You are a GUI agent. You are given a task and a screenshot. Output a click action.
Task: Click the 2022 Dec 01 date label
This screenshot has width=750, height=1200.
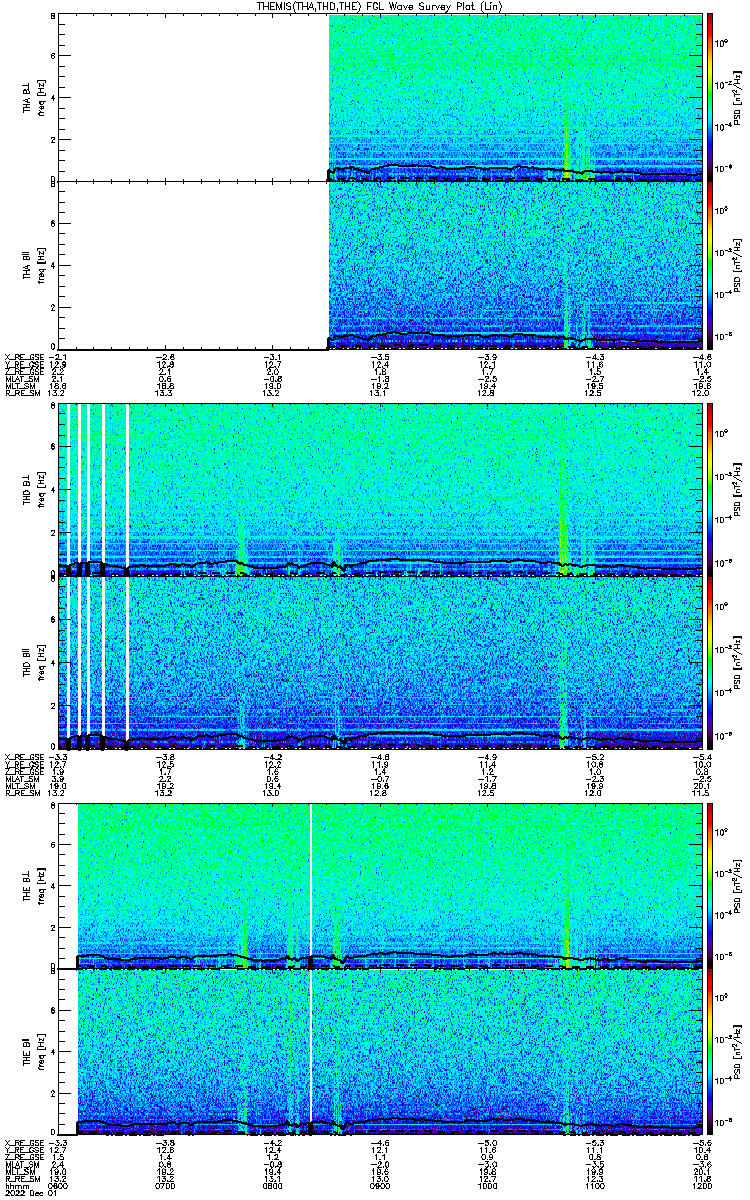pos(22,1192)
